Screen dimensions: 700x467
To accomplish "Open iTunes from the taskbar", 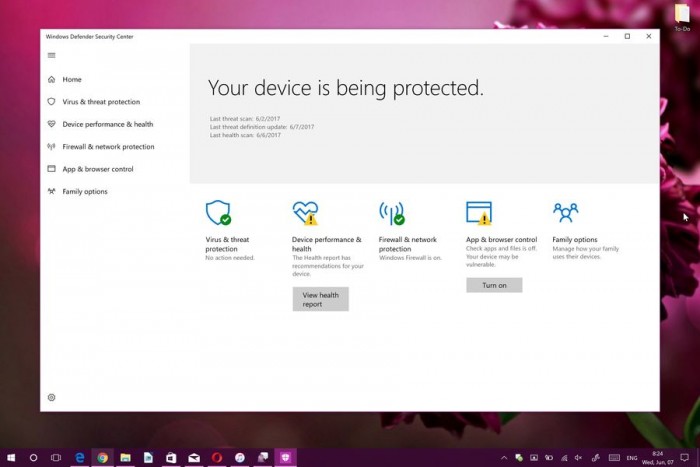I will [240, 458].
